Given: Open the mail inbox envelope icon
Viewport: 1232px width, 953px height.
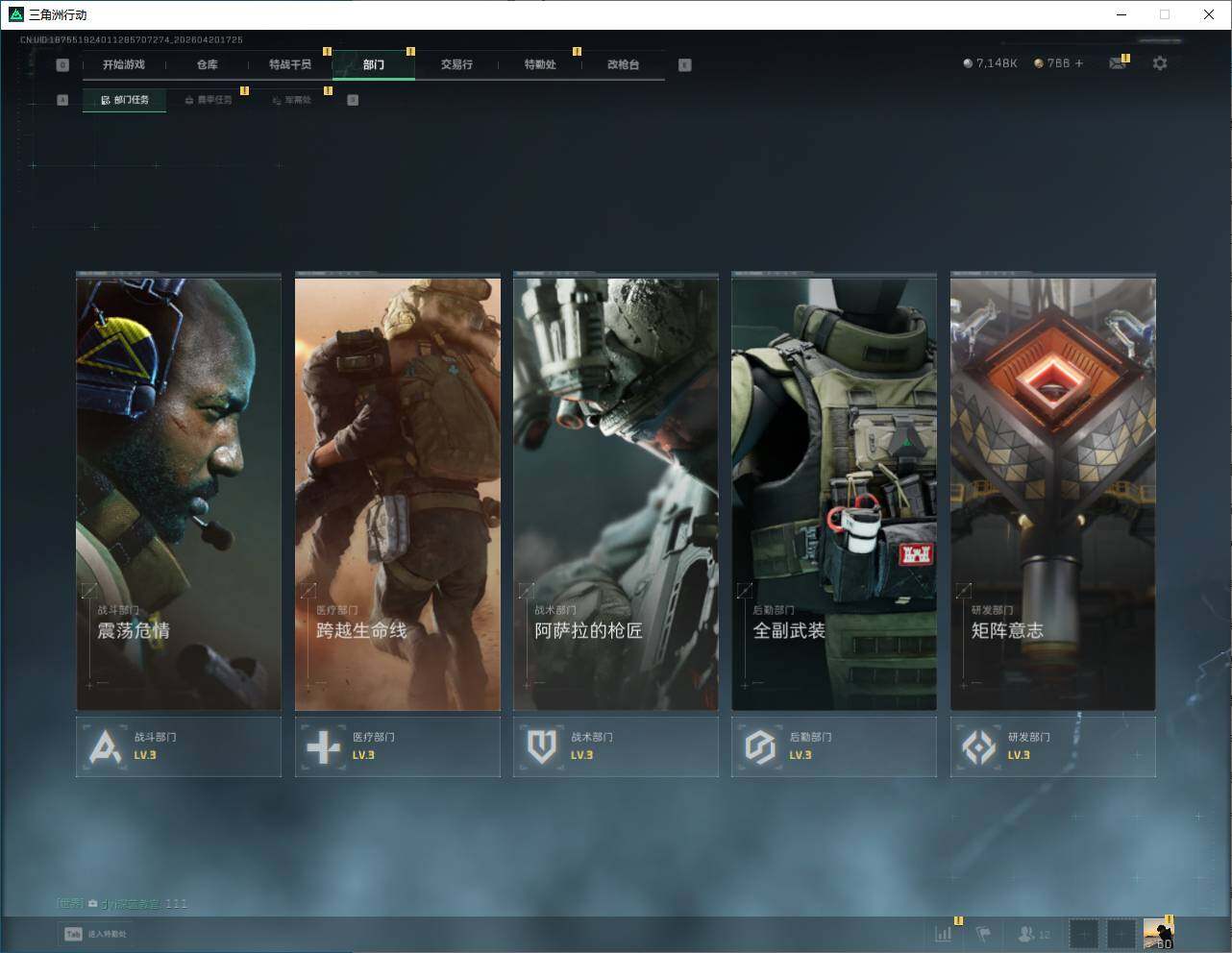Looking at the screenshot, I should [1117, 63].
